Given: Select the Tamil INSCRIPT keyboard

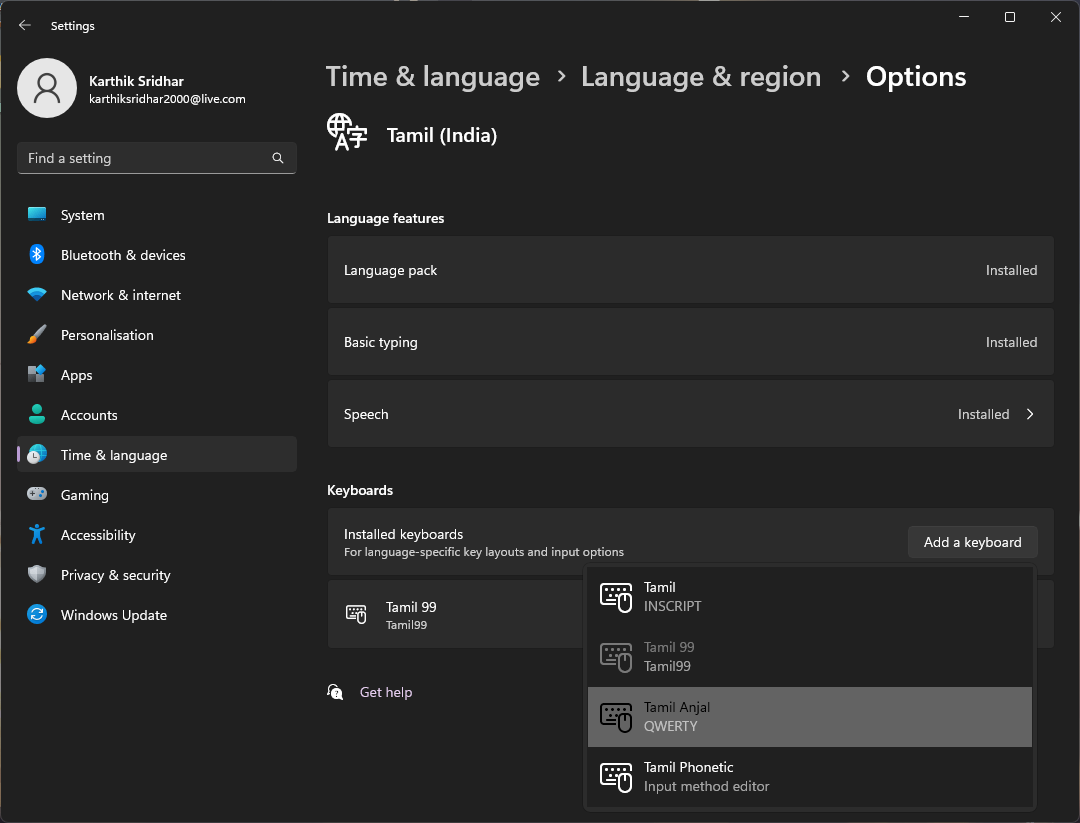Looking at the screenshot, I should [x=810, y=596].
